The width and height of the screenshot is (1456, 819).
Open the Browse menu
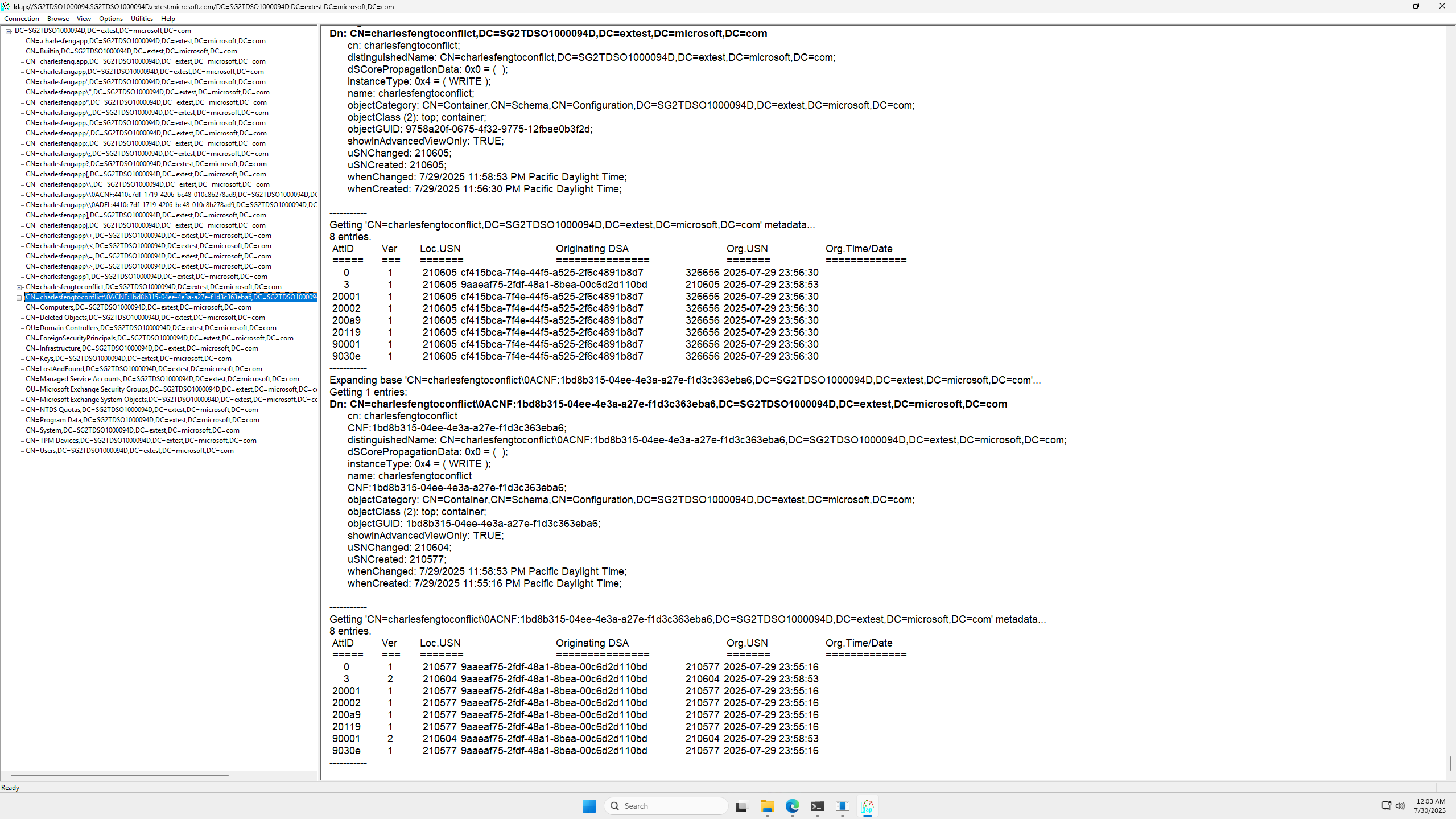pos(58,19)
